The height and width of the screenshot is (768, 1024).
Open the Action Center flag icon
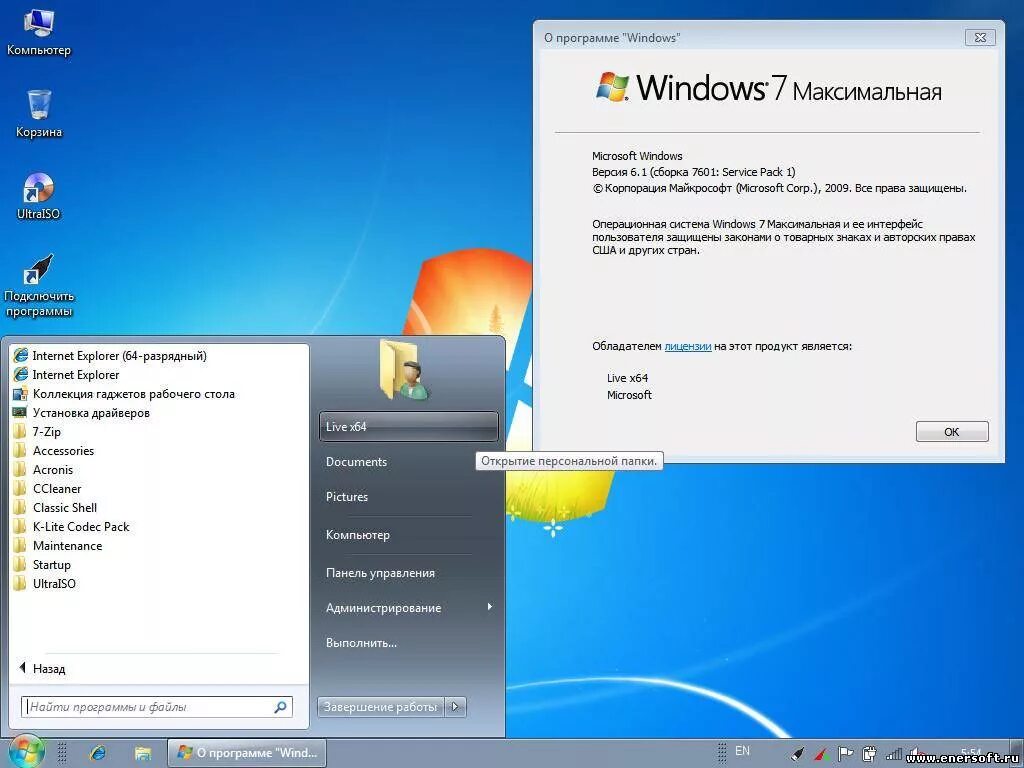[845, 754]
